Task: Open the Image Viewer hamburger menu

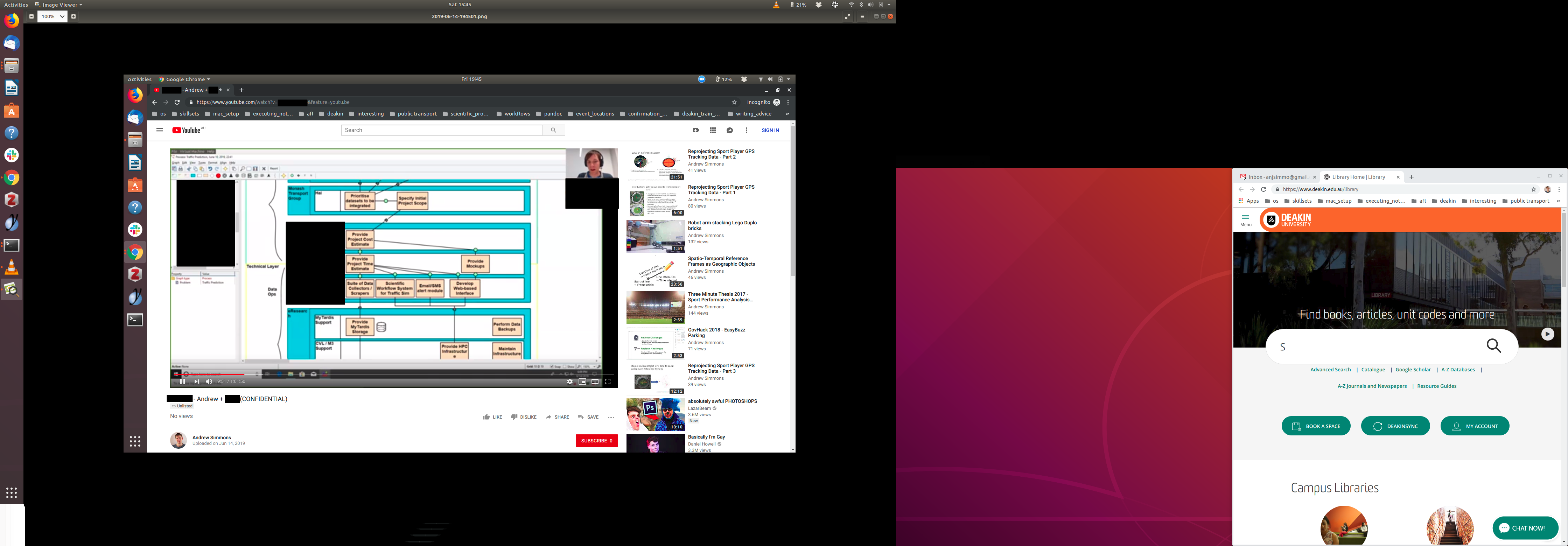Action: click(x=862, y=16)
